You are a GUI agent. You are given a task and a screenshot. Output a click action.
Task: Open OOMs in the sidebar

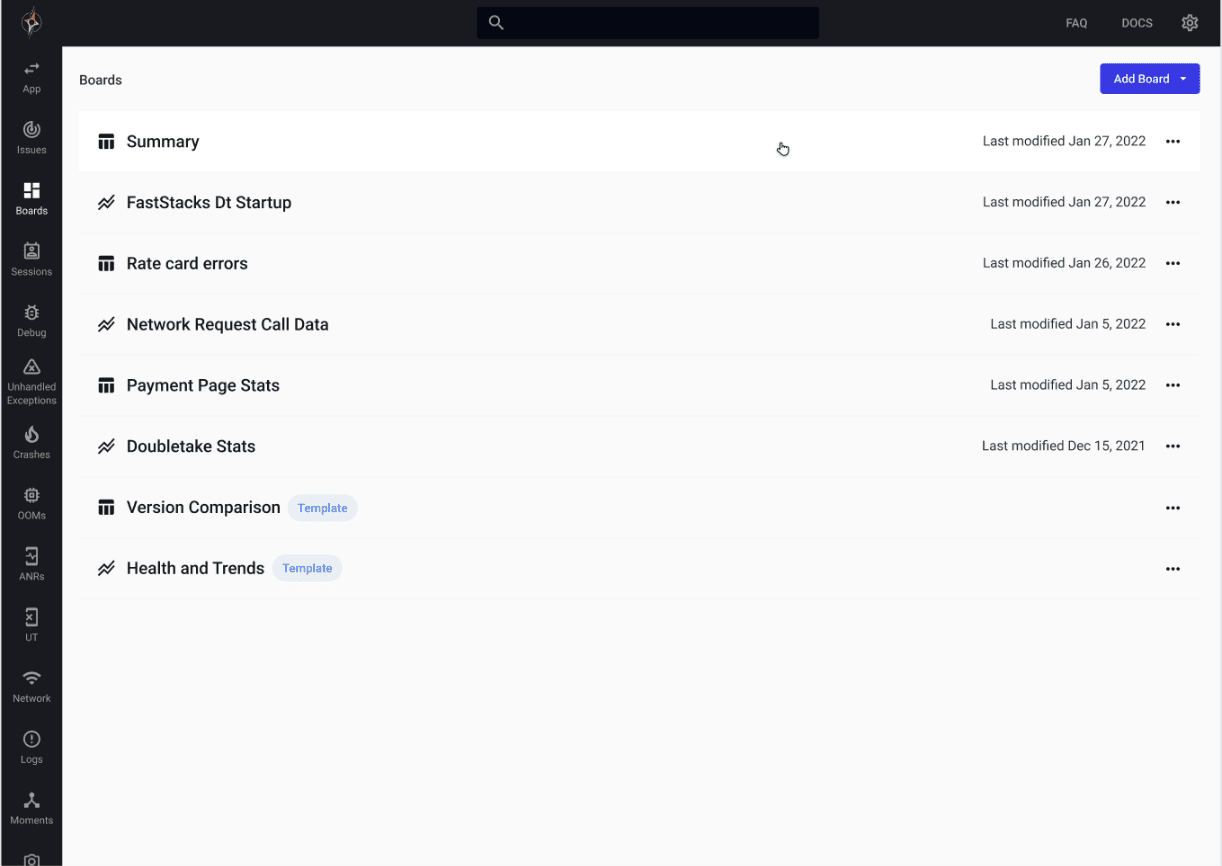32,504
